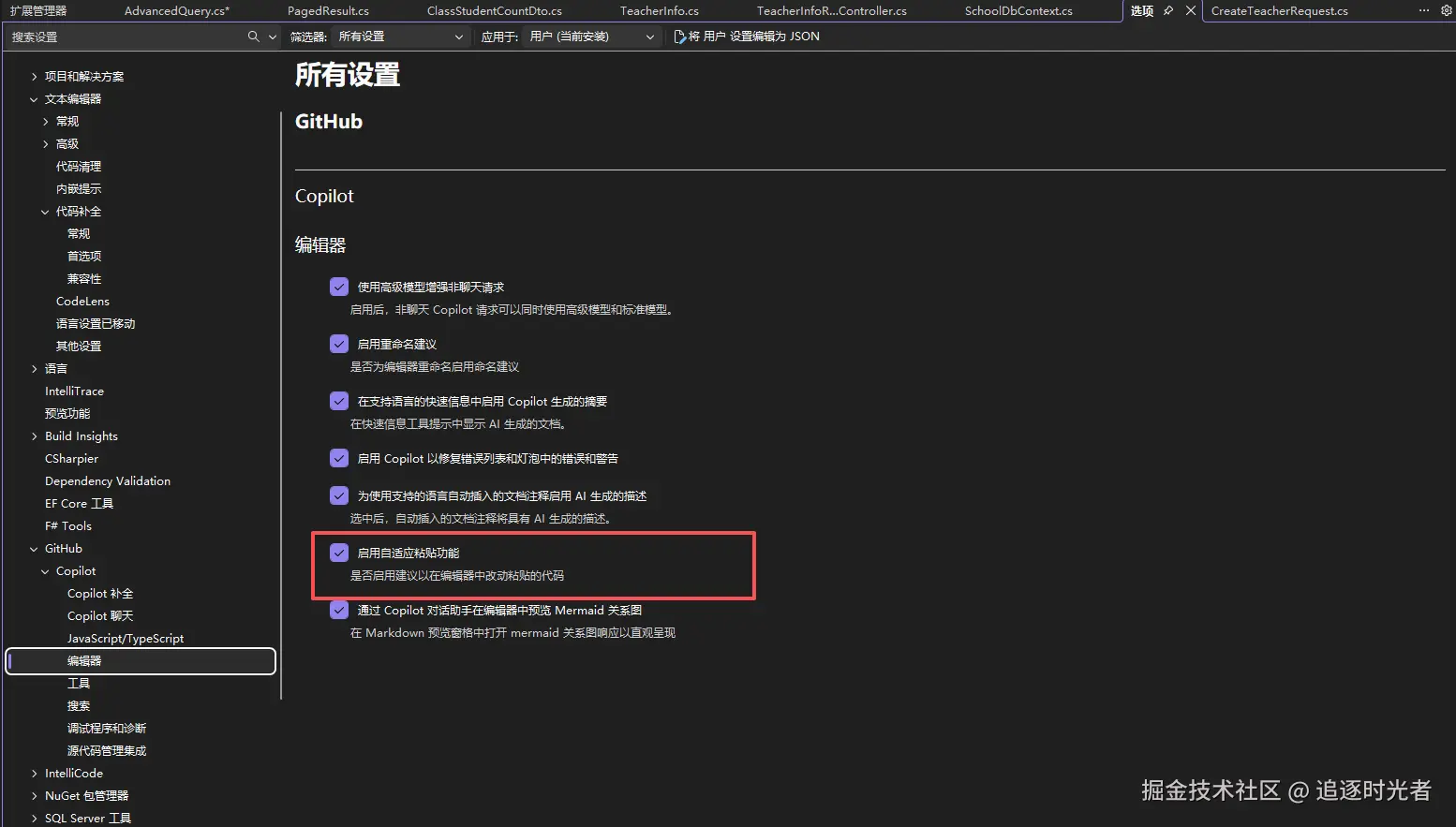Select Copilot 聊天 in settings tree

[x=100, y=616]
